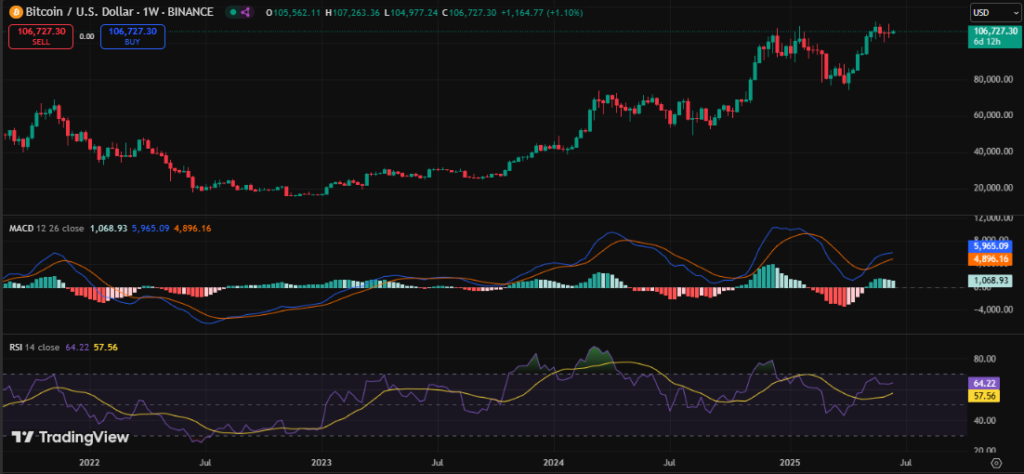
Task: Click the 2025 label on time axis
Action: 790,463
